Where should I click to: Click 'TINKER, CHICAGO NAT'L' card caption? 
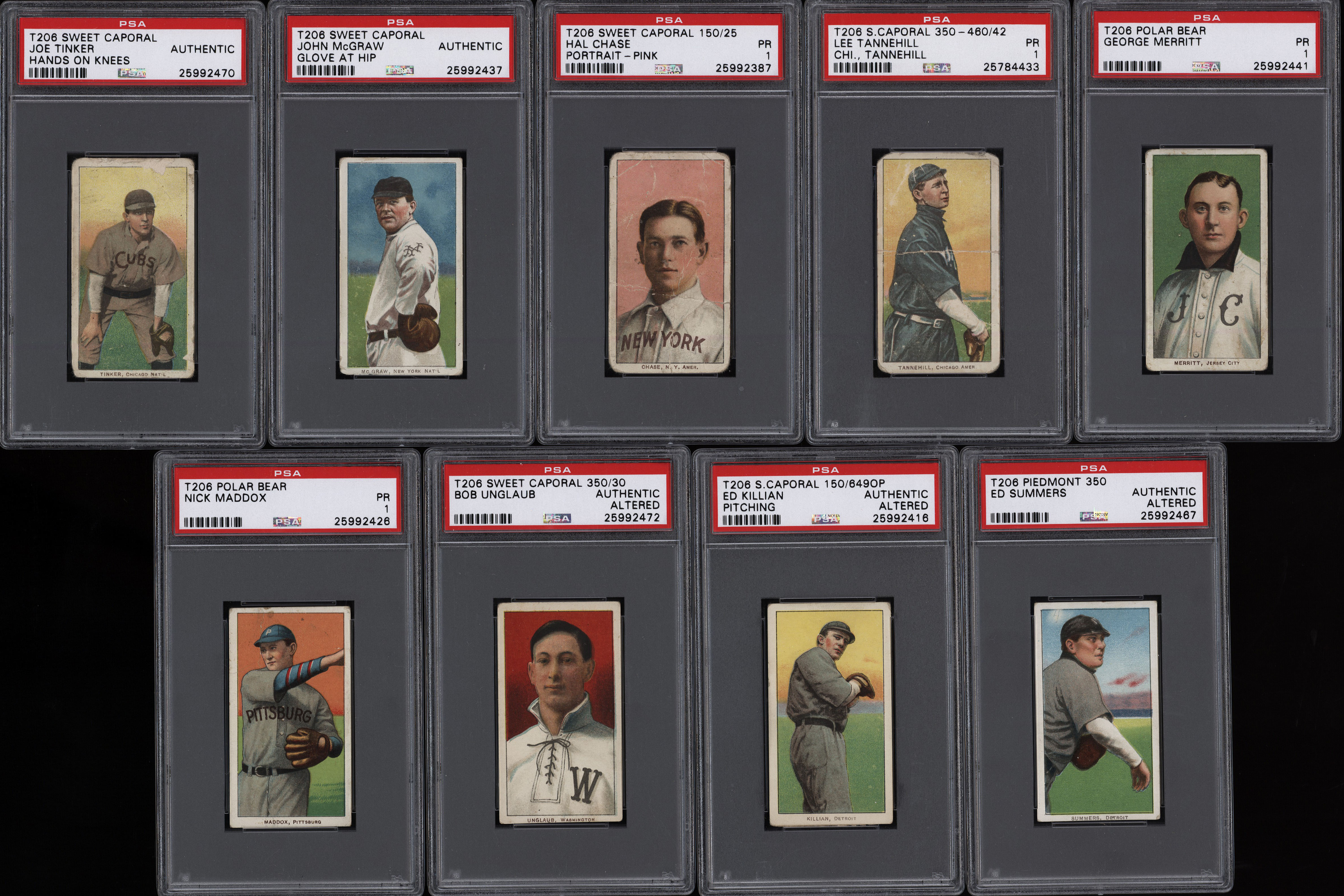(x=133, y=374)
